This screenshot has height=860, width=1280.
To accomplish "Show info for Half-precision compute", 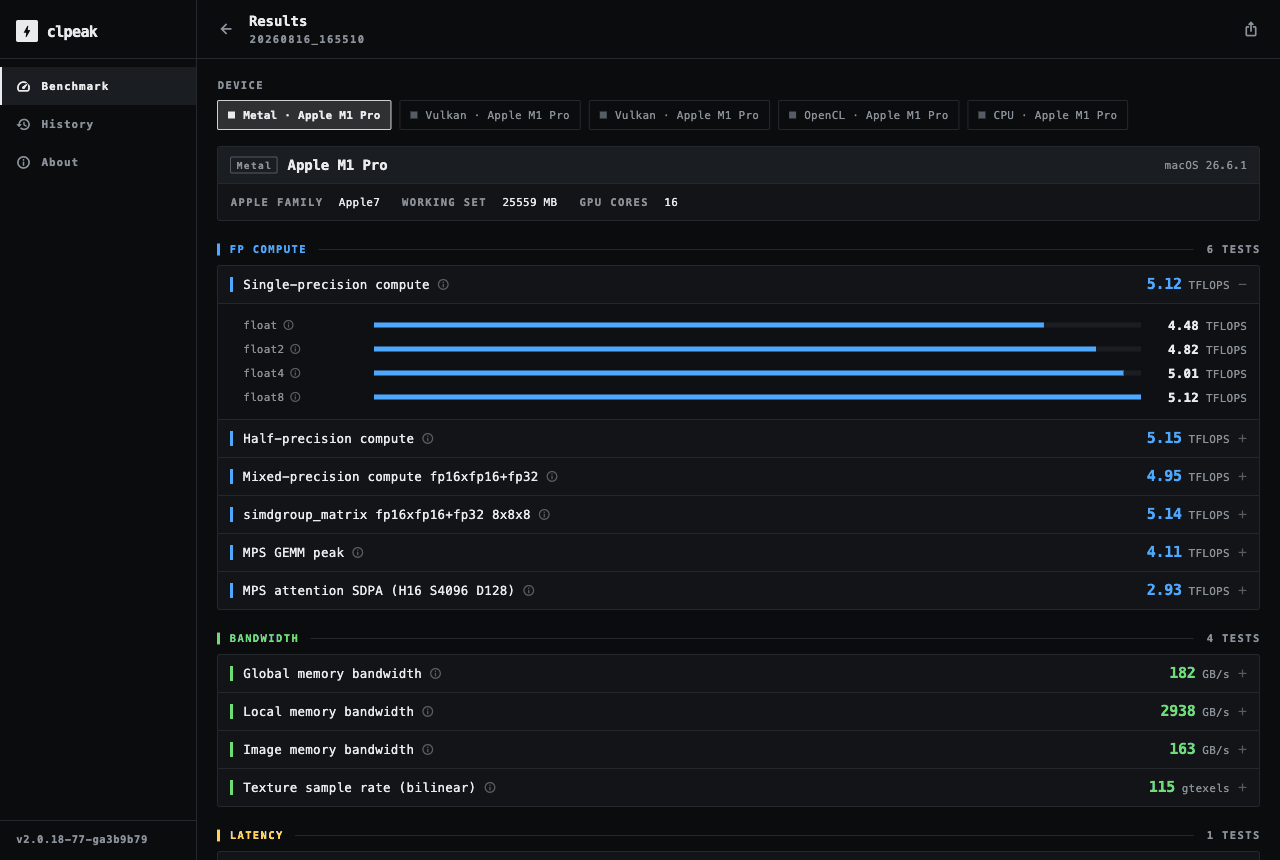I will (428, 439).
